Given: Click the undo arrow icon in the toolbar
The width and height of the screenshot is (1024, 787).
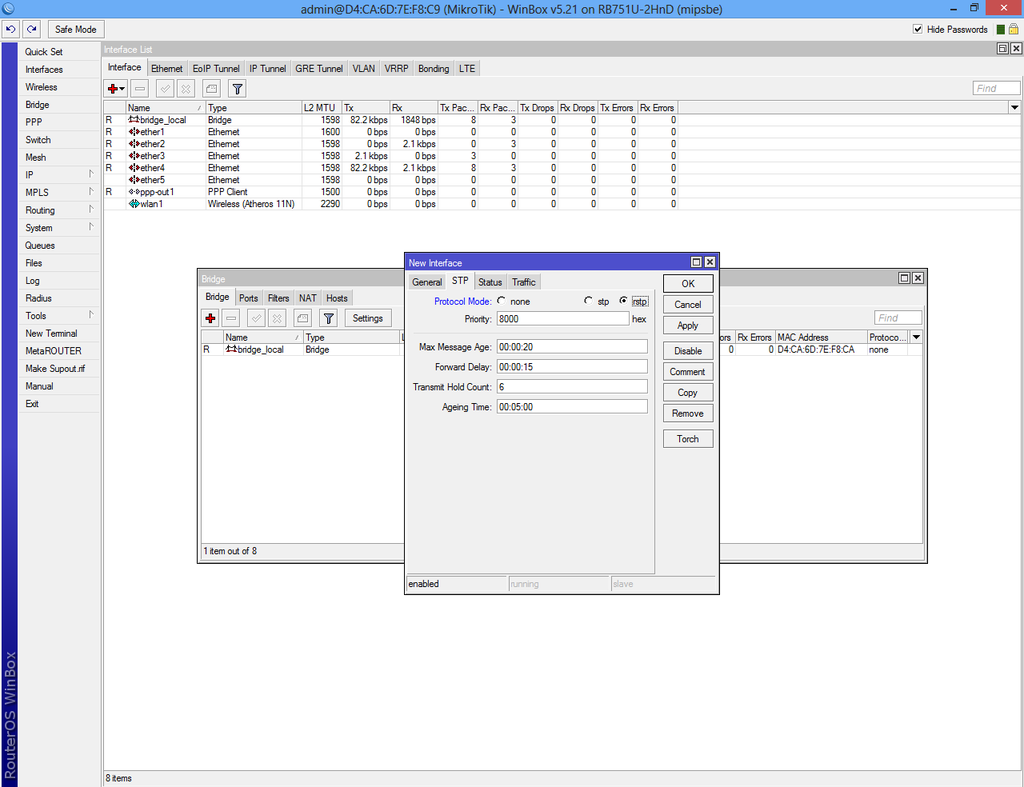Looking at the screenshot, I should coord(11,28).
